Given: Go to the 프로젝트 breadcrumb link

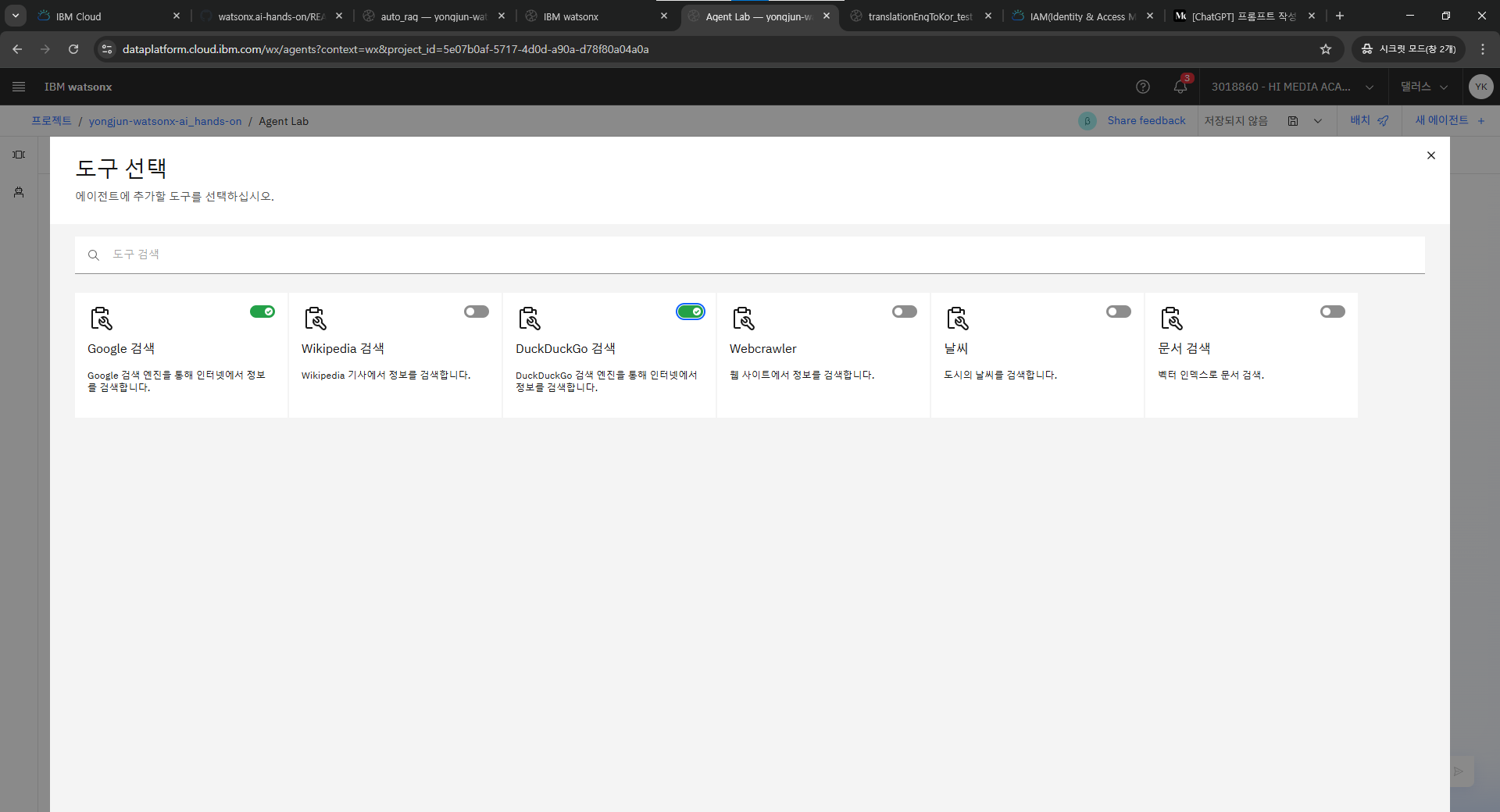Looking at the screenshot, I should [x=52, y=121].
